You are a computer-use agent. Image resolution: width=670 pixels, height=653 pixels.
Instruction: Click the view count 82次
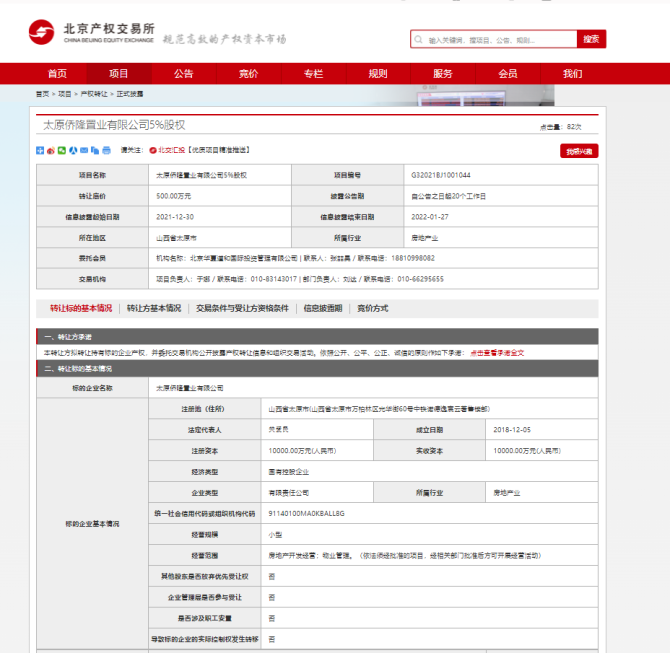point(574,127)
